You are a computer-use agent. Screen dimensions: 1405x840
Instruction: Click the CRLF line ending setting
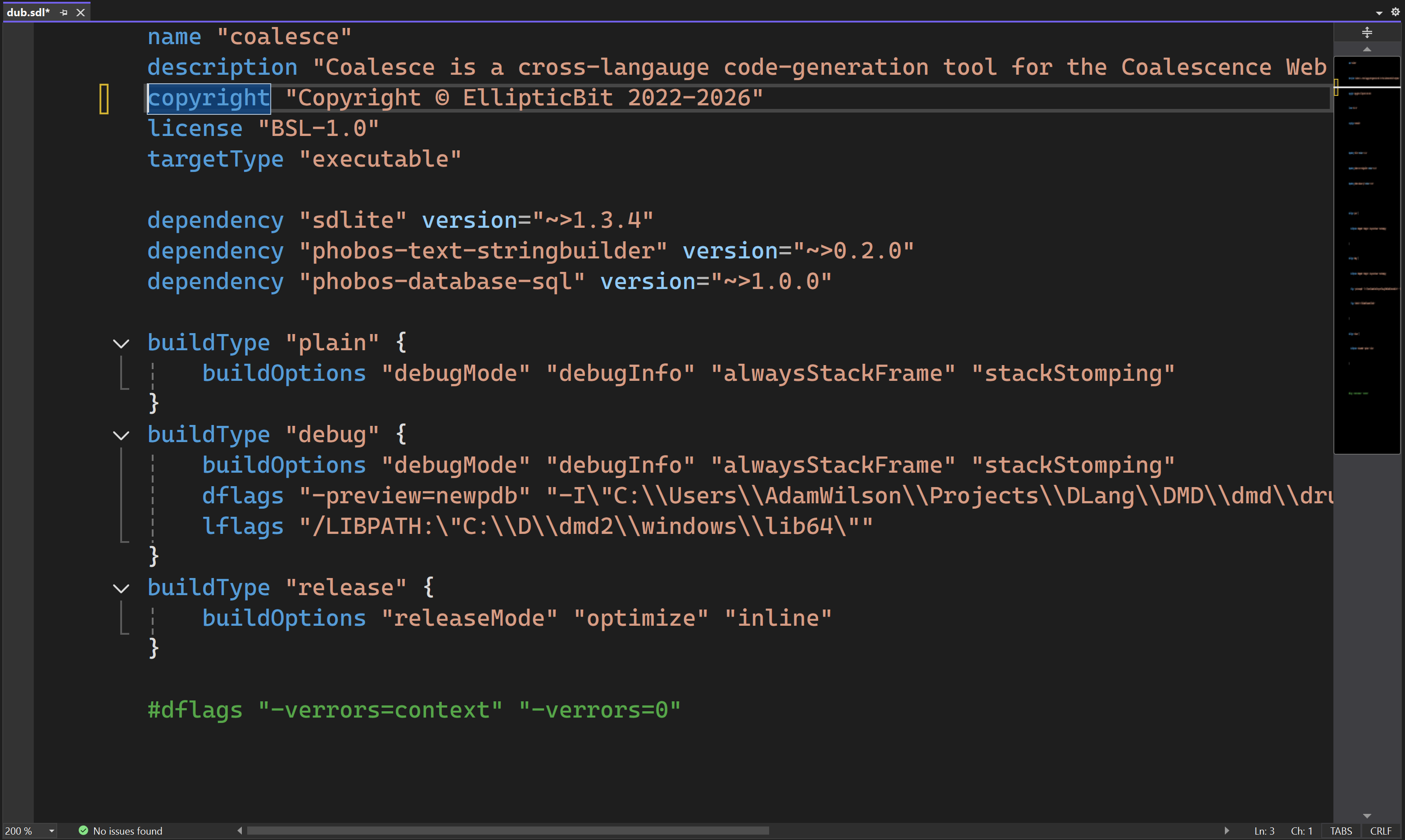click(1380, 831)
